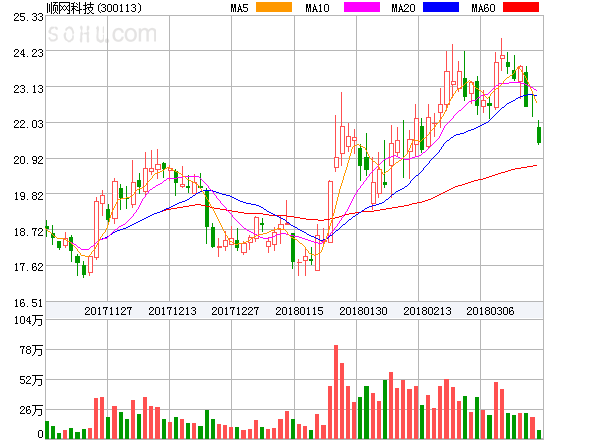Image resolution: width=600 pixels, height=440 pixels.
Task: Click the 52万 volume axis label
Action: point(31,380)
